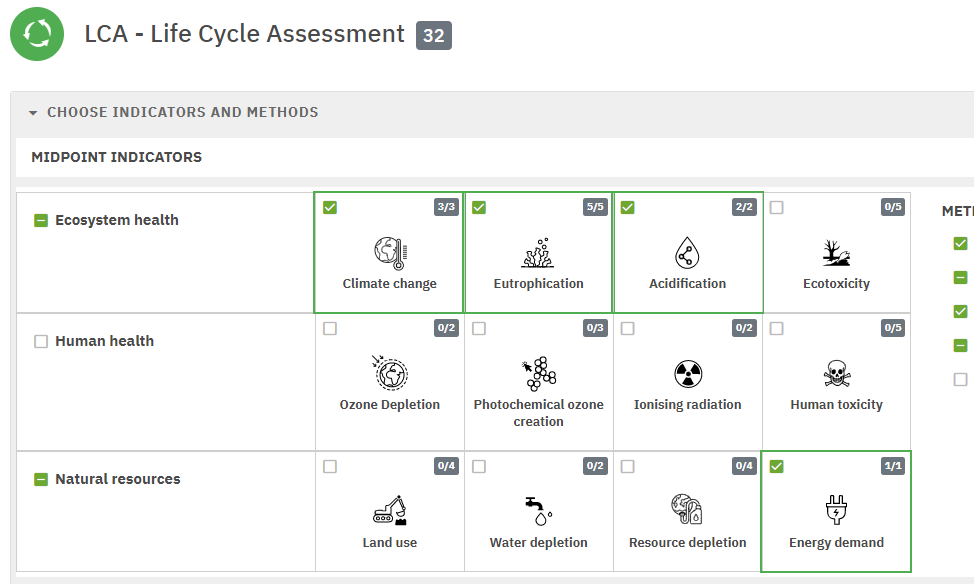This screenshot has height=584, width=974.
Task: Select the Ionising radiation symbol icon
Action: pos(687,374)
